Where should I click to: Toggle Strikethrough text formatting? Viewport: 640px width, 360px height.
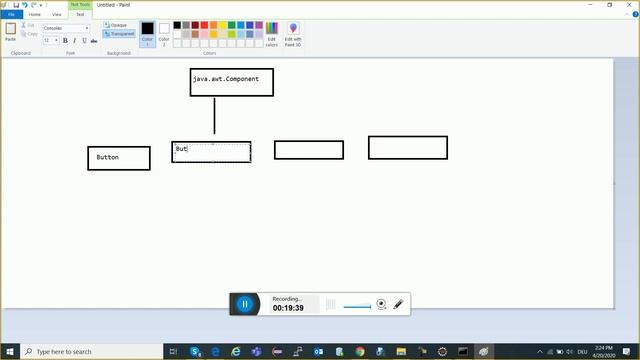94,40
